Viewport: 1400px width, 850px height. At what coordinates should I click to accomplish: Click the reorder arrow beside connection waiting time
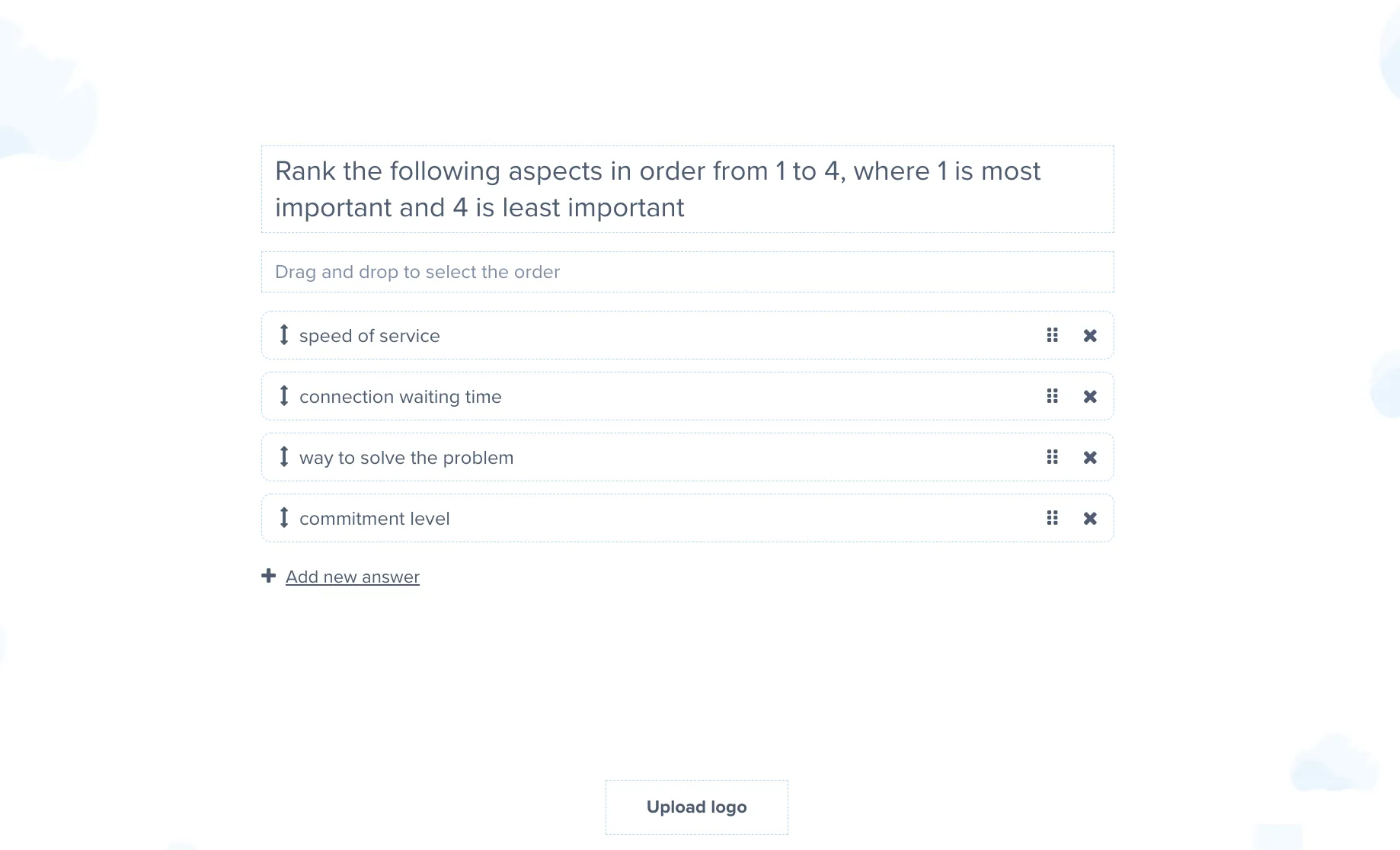click(283, 396)
